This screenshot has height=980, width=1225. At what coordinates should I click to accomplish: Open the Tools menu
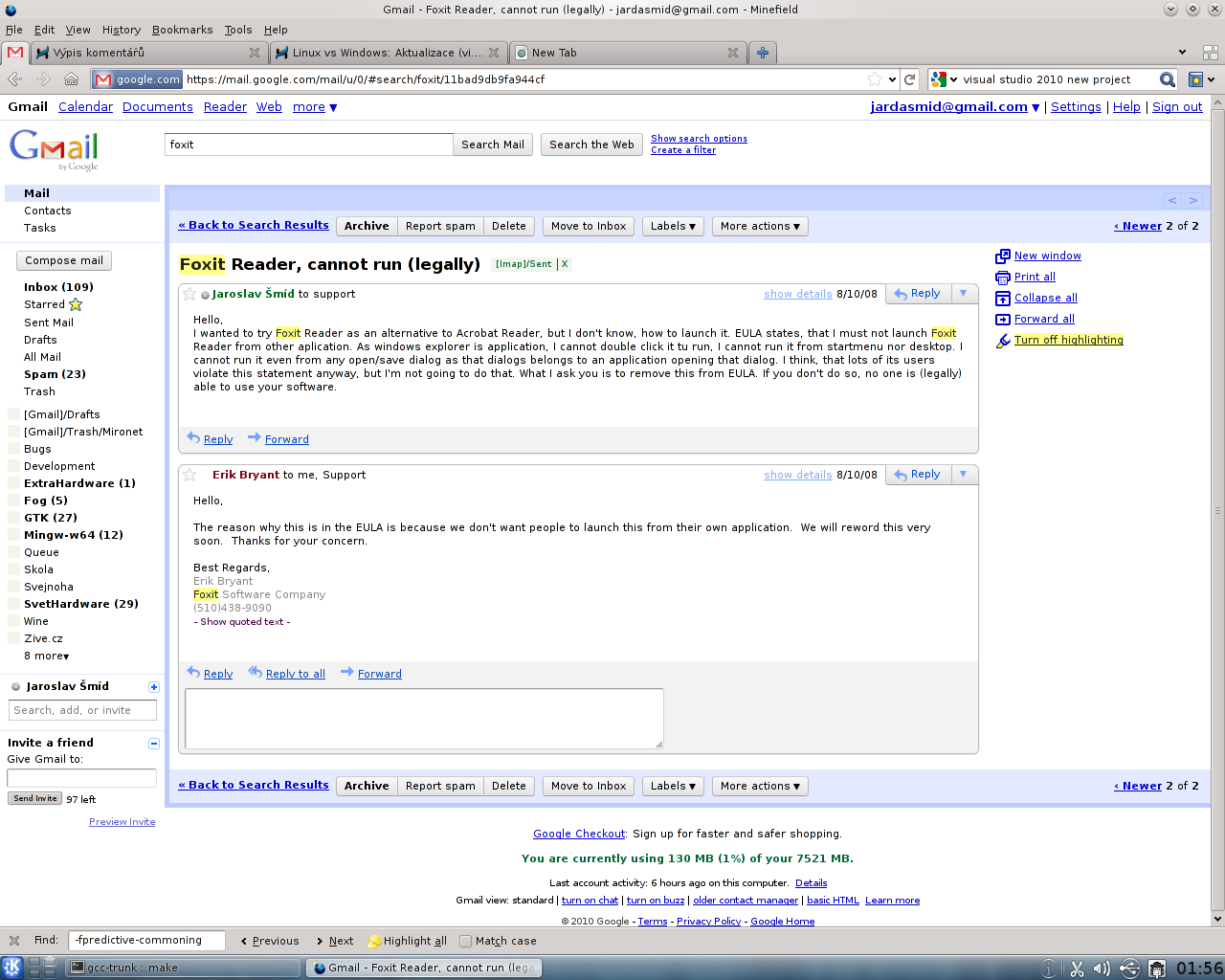point(238,30)
